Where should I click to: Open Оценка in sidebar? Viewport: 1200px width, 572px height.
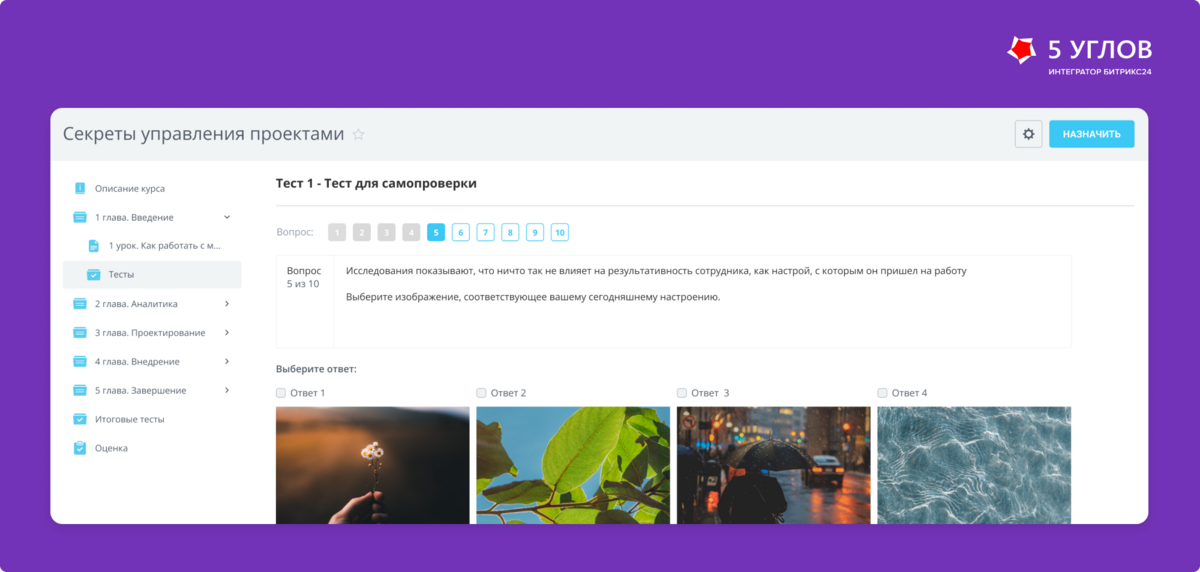(x=111, y=449)
